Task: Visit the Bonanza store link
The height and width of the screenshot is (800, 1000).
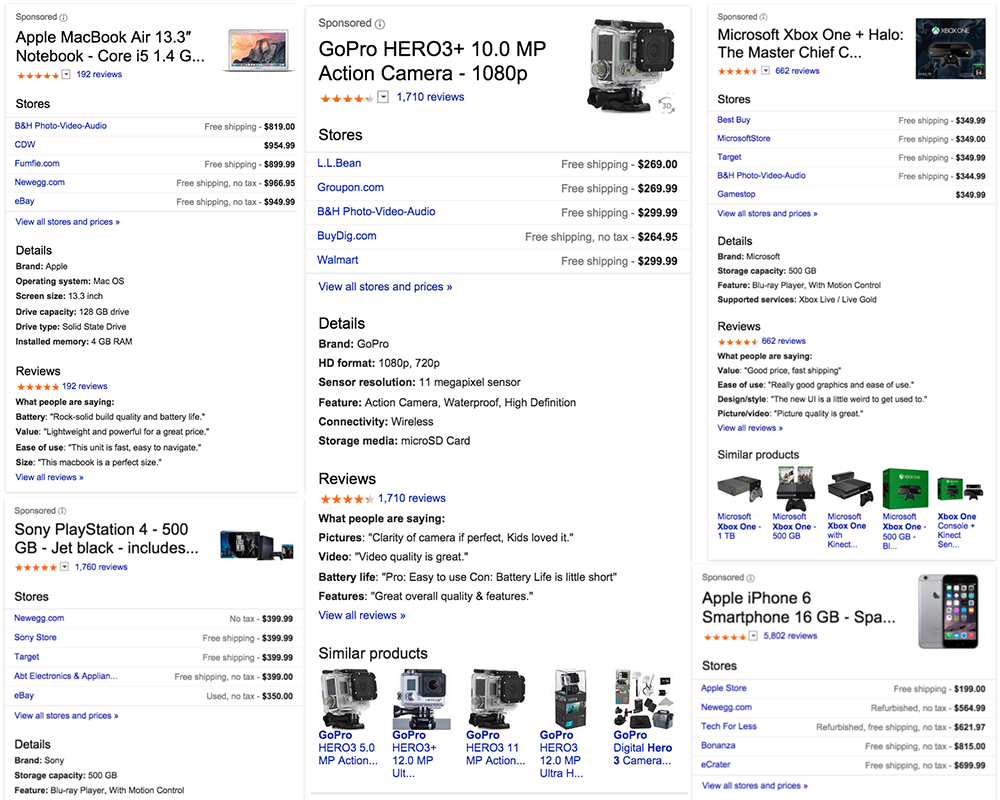Action: tap(718, 745)
